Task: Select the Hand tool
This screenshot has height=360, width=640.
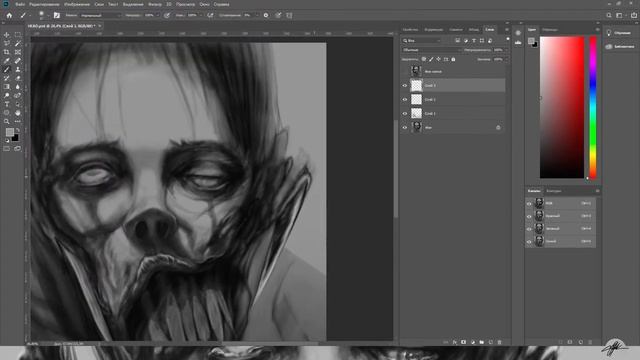Action: (x=18, y=113)
